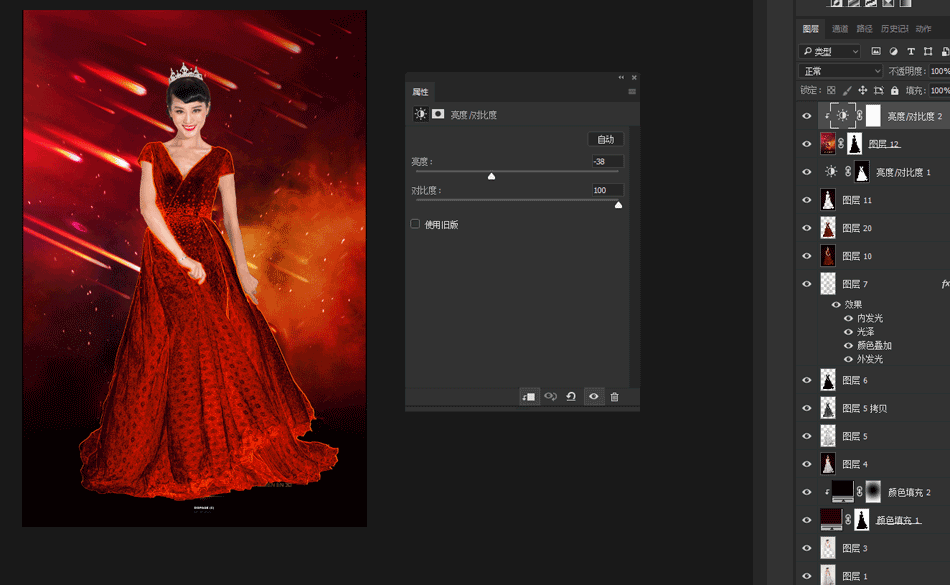Toggle visibility of 外发光 effect

(x=849, y=359)
